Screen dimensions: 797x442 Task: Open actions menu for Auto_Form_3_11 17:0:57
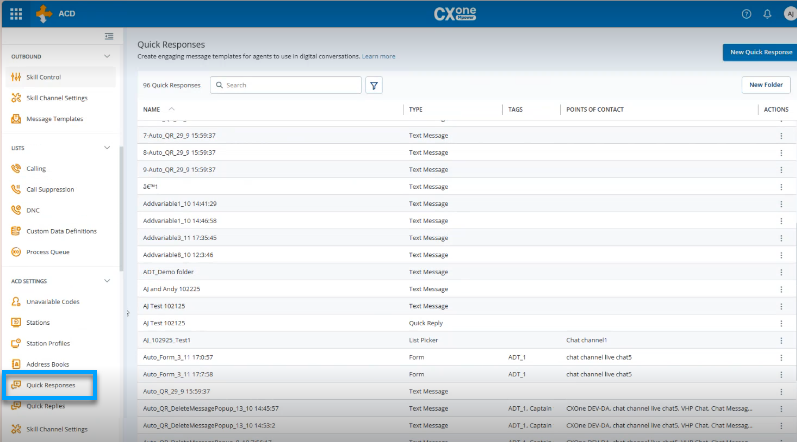[781, 356]
